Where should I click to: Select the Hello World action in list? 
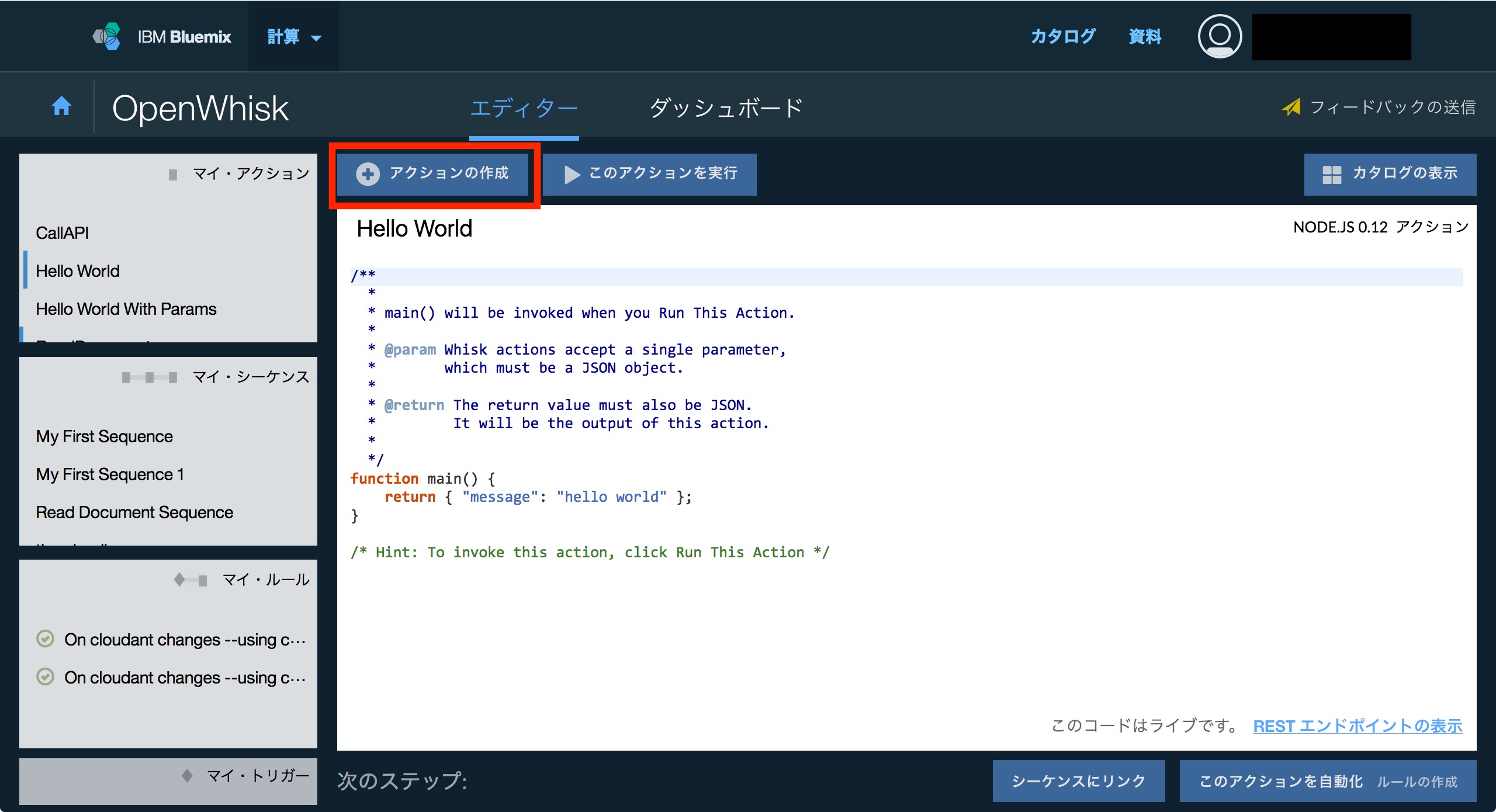pos(78,271)
